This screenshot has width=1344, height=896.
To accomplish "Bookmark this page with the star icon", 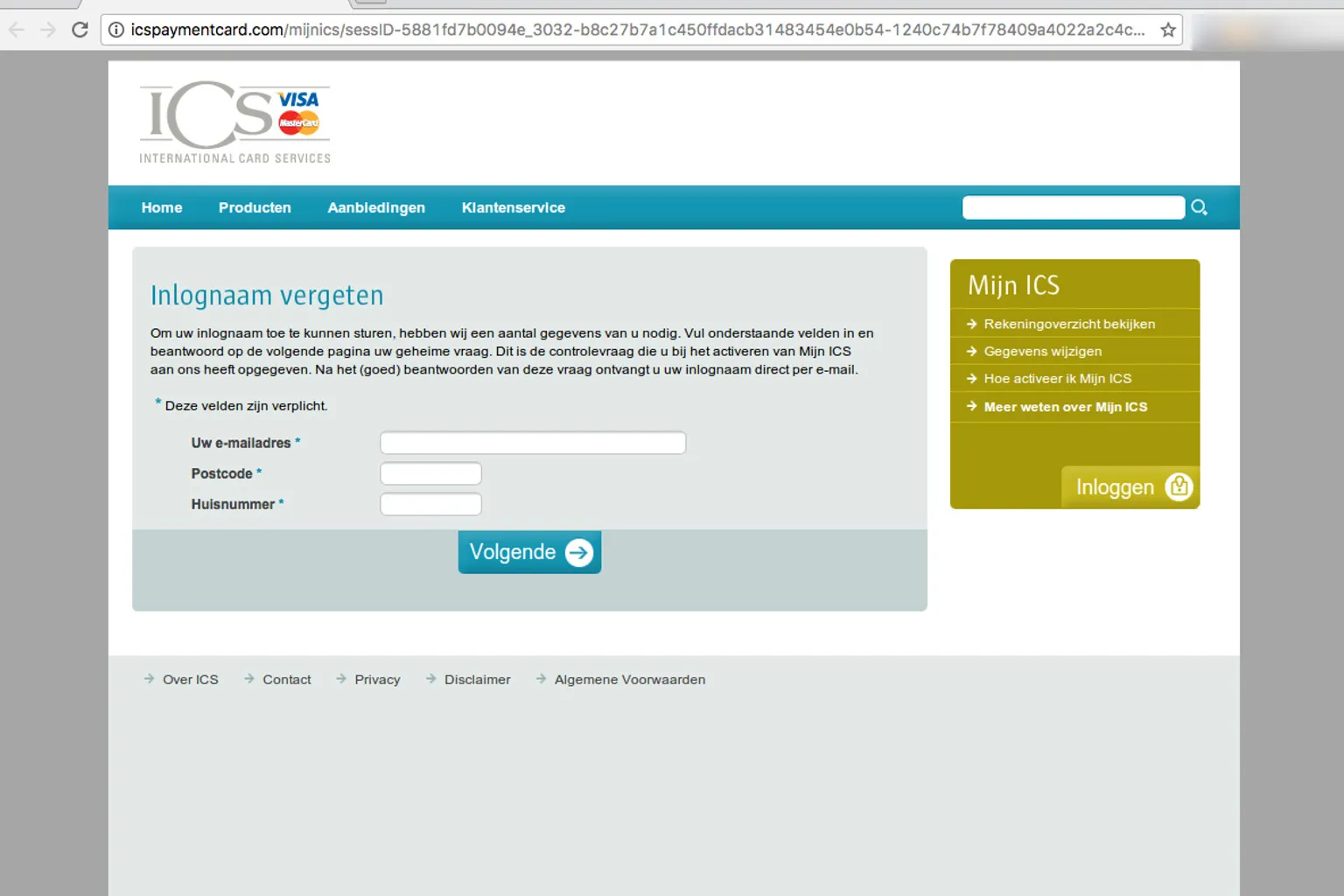I will click(1167, 30).
